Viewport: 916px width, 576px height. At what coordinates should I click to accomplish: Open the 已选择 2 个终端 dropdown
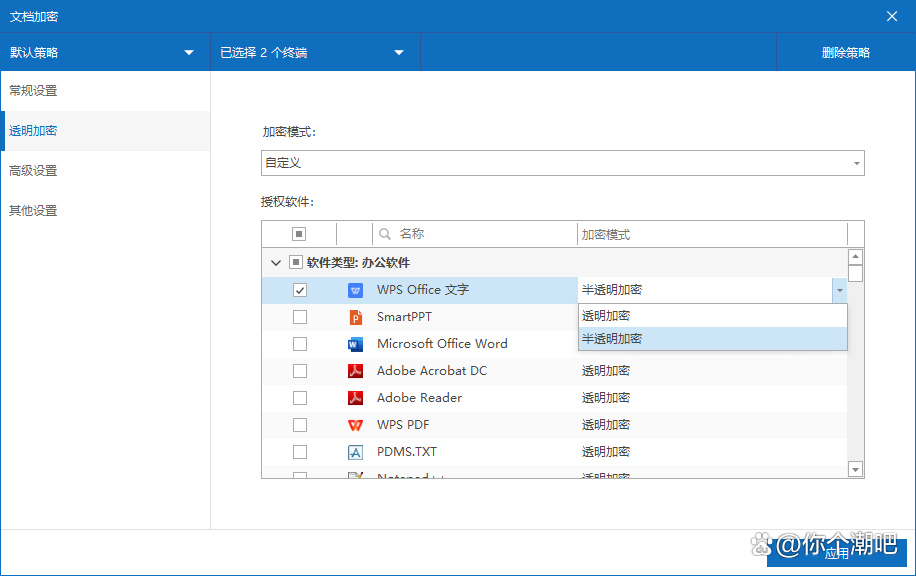398,53
